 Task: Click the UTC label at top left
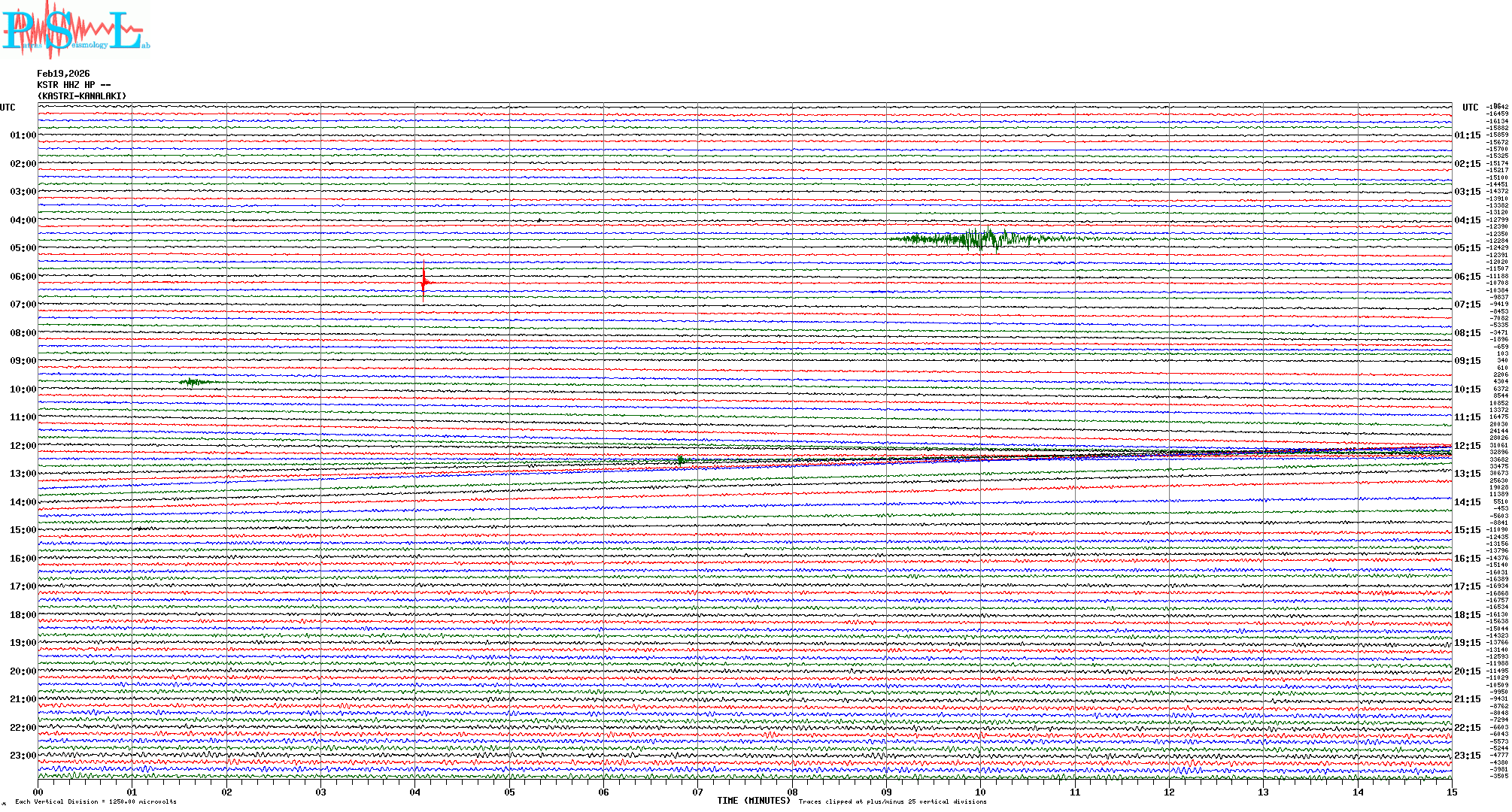(8, 108)
